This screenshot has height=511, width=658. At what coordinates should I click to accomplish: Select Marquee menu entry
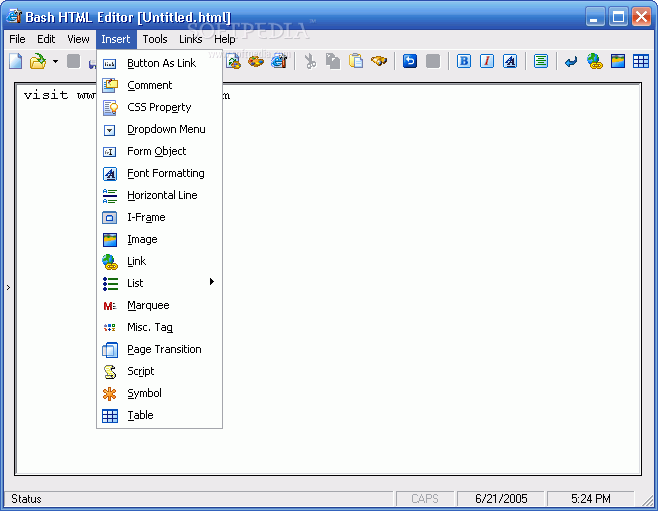159,305
